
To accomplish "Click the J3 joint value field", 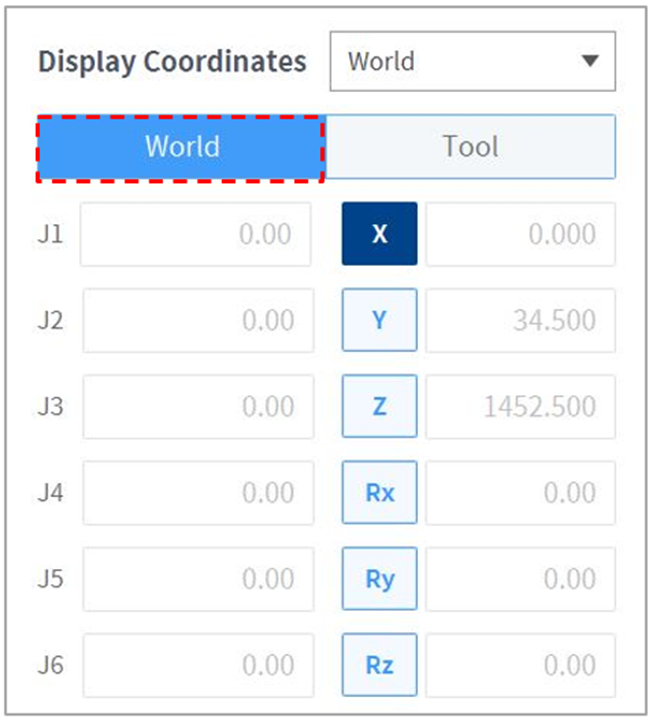I will (196, 406).
